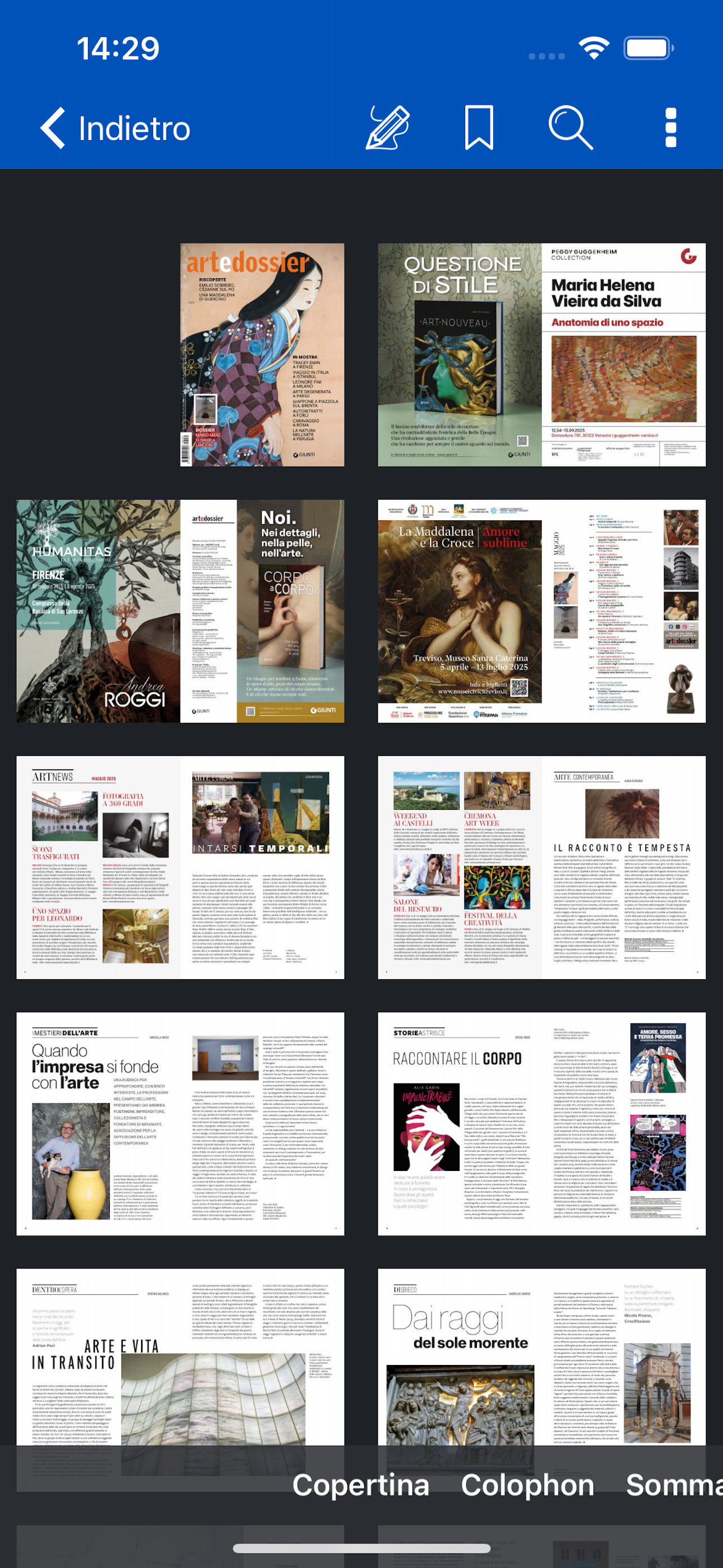Open the pencil annotation tool
Image resolution: width=723 pixels, height=1568 pixels.
pos(388,128)
